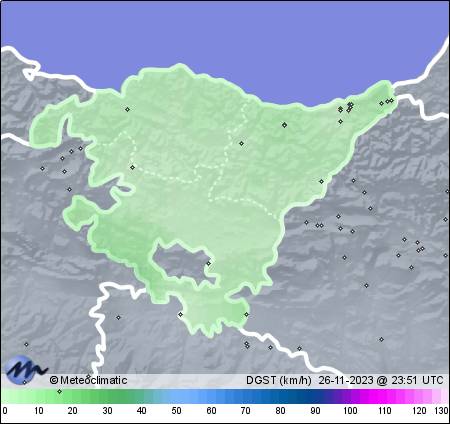Click the 130 value on the scale
The width and height of the screenshot is (450, 424).
pos(441,410)
